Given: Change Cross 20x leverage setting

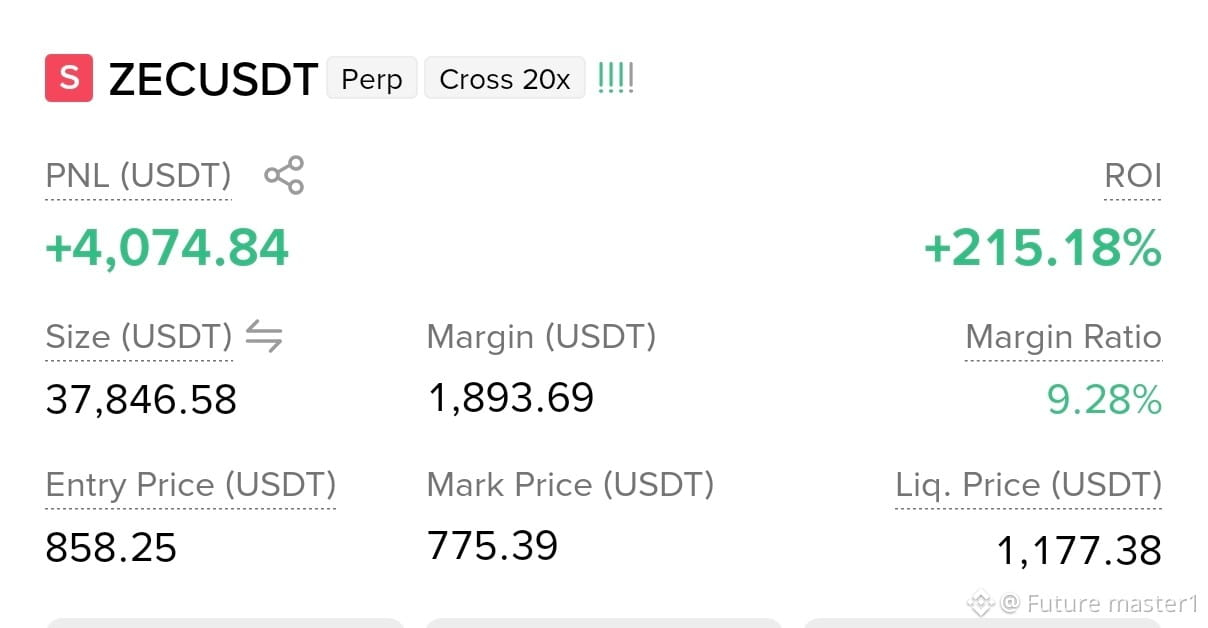Looking at the screenshot, I should point(505,79).
